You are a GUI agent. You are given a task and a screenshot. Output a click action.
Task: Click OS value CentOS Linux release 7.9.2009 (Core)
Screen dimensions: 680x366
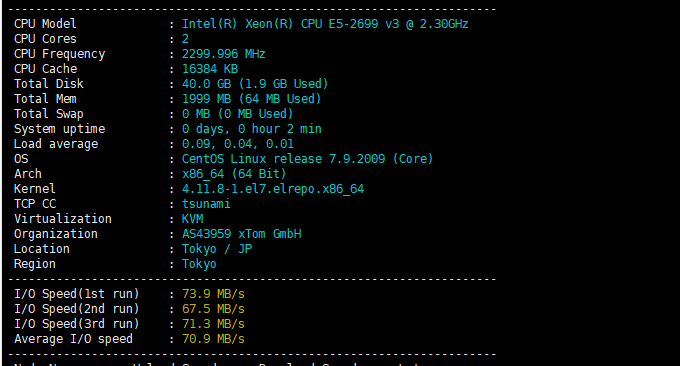point(307,159)
